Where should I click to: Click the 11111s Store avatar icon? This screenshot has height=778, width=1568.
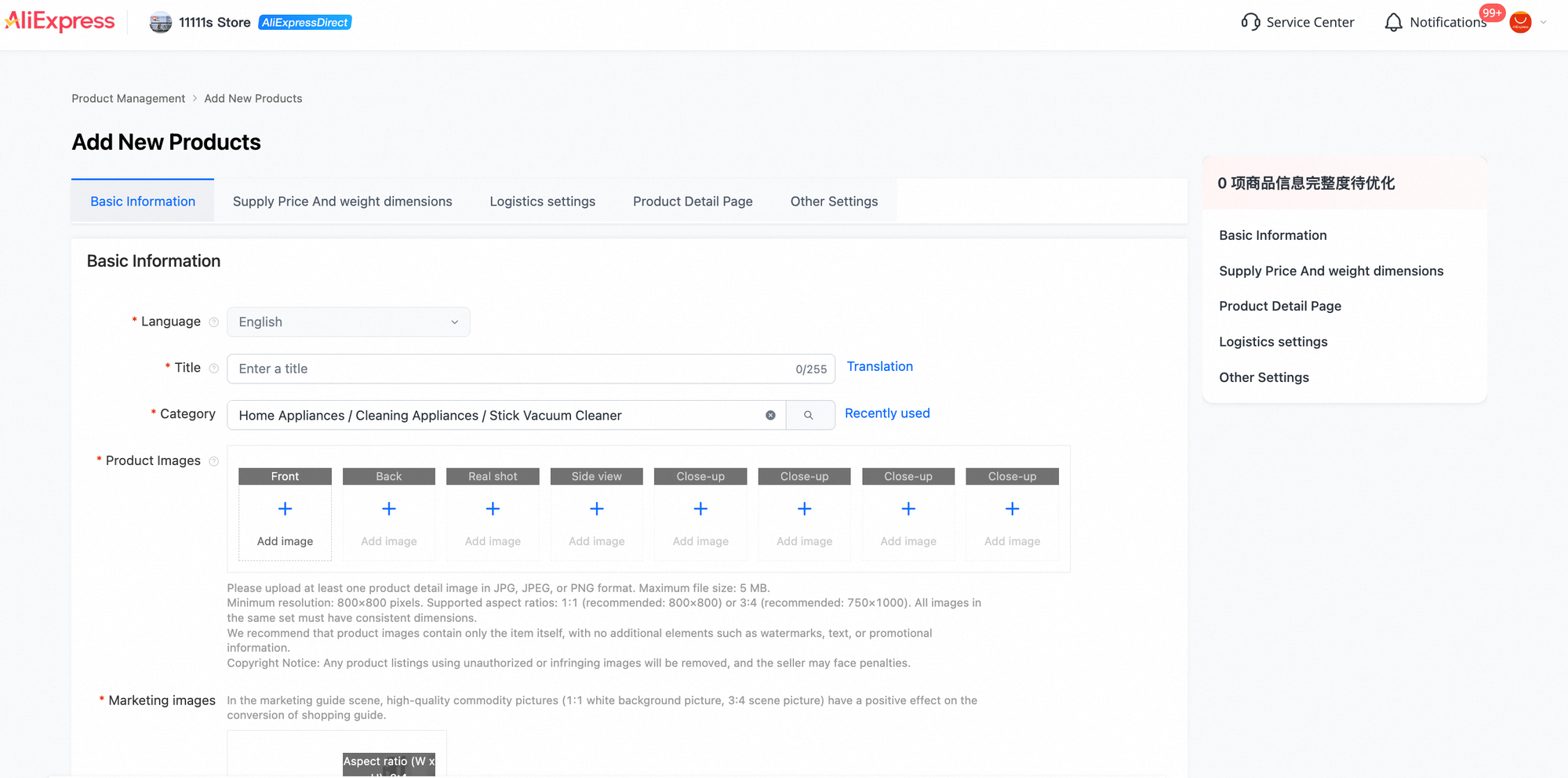[x=161, y=23]
